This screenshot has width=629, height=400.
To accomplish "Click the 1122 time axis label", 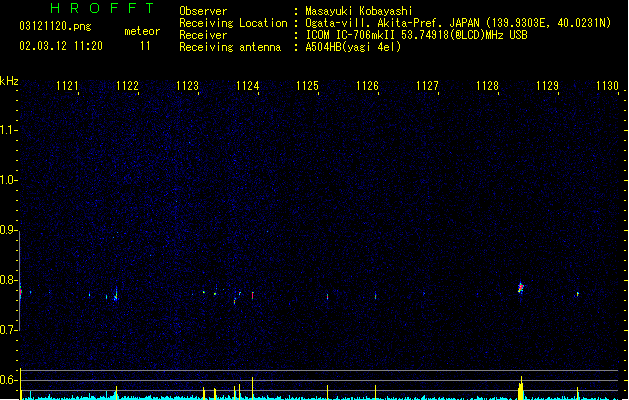I will pos(127,86).
